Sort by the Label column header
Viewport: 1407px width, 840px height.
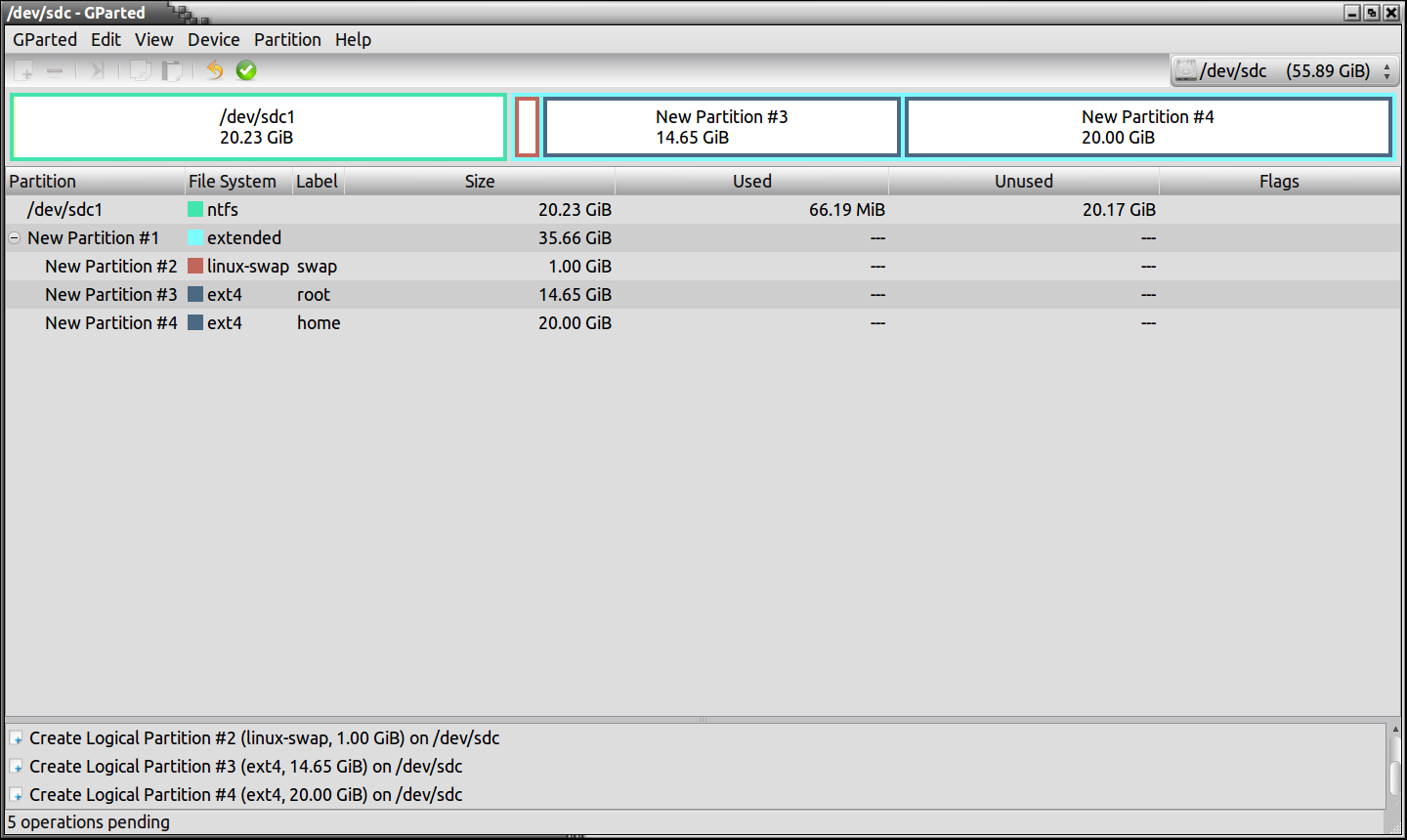point(319,182)
